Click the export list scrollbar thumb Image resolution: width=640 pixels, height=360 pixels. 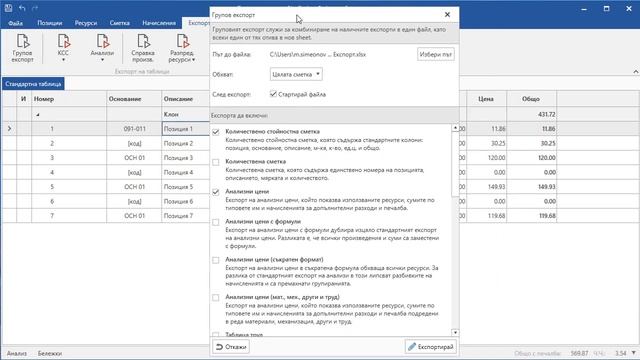455,164
